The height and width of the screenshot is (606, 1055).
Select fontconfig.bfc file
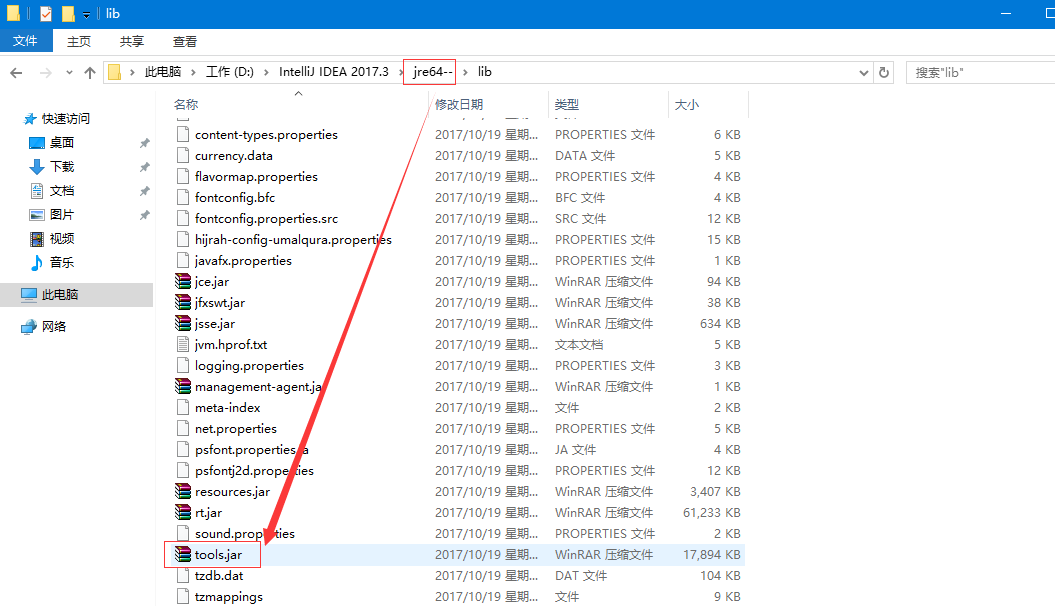(x=235, y=198)
